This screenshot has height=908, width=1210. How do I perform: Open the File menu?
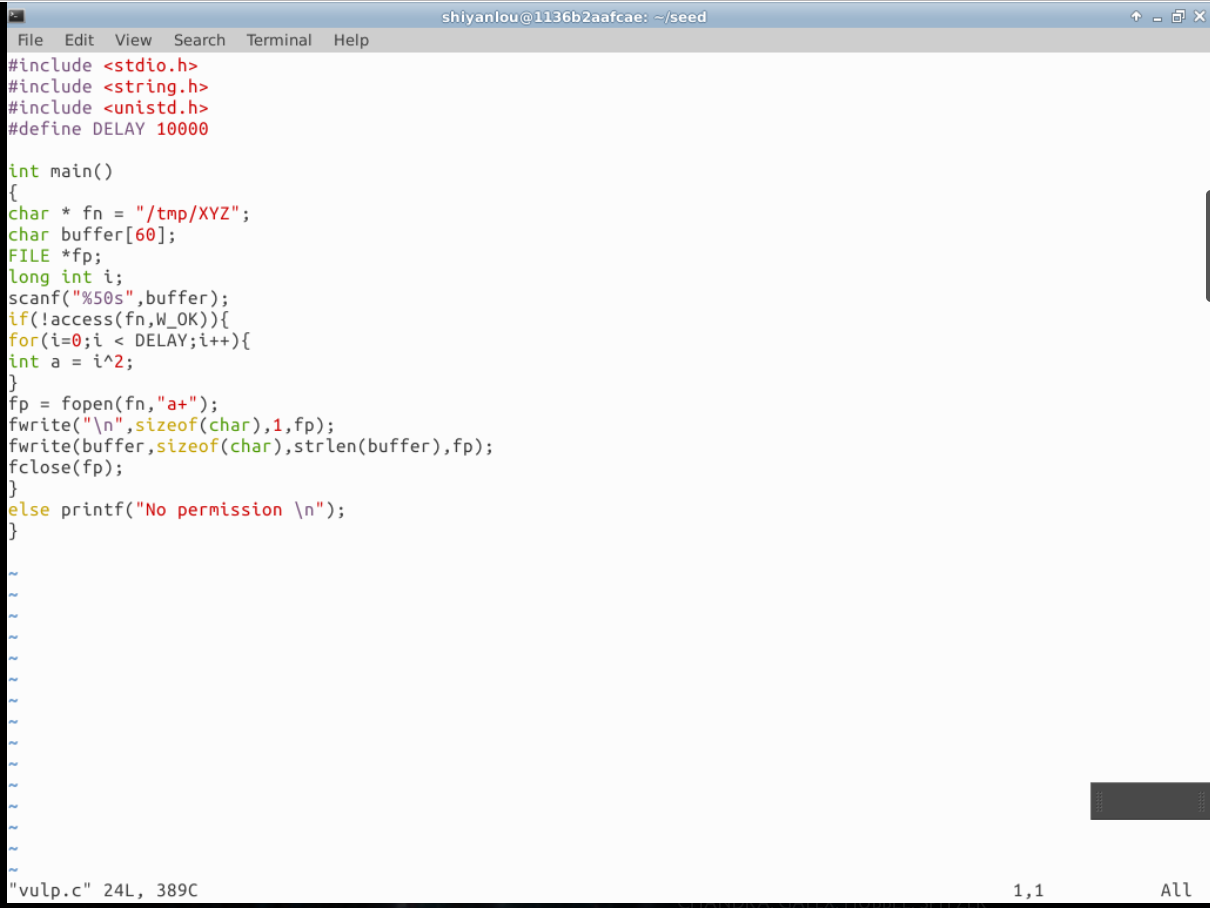30,40
